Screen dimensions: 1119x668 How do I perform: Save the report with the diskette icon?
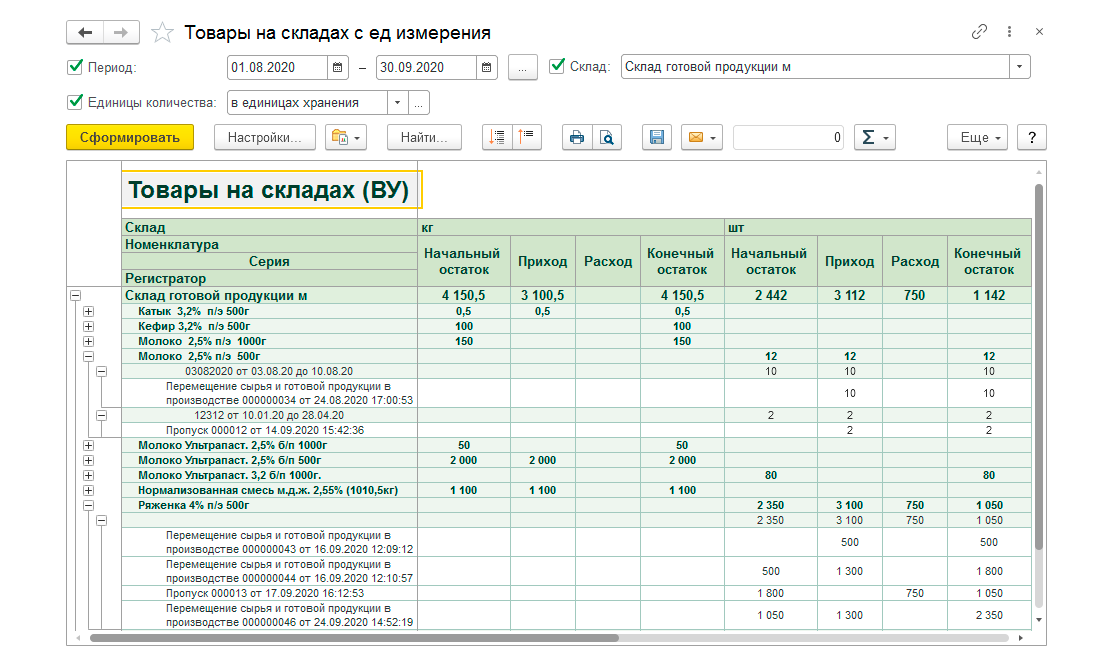point(657,138)
